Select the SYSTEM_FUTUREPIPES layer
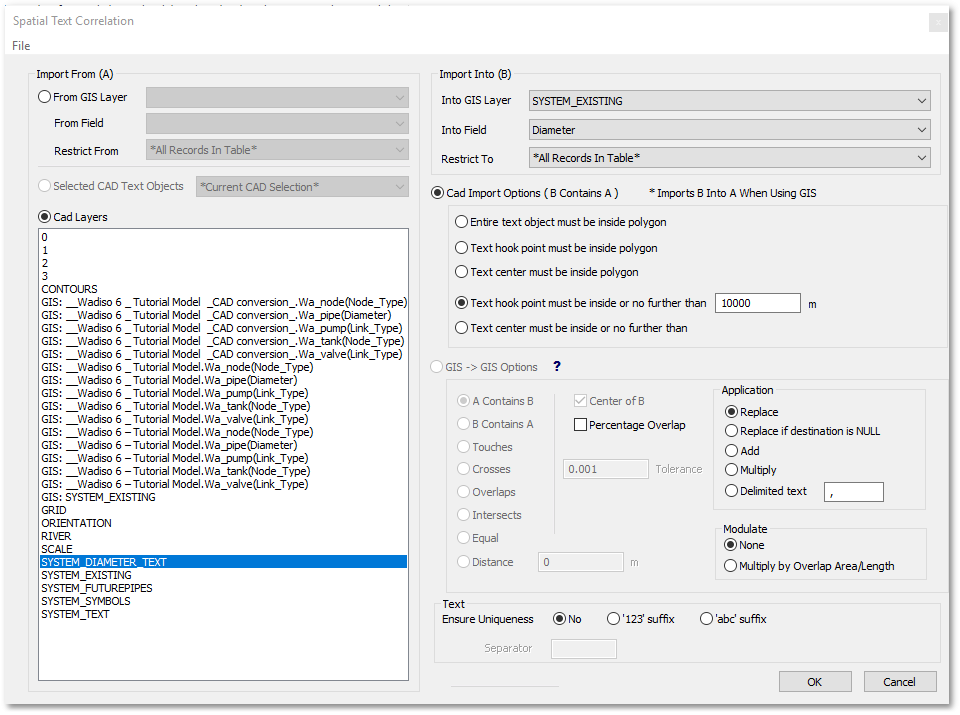The height and width of the screenshot is (715, 960). point(223,588)
